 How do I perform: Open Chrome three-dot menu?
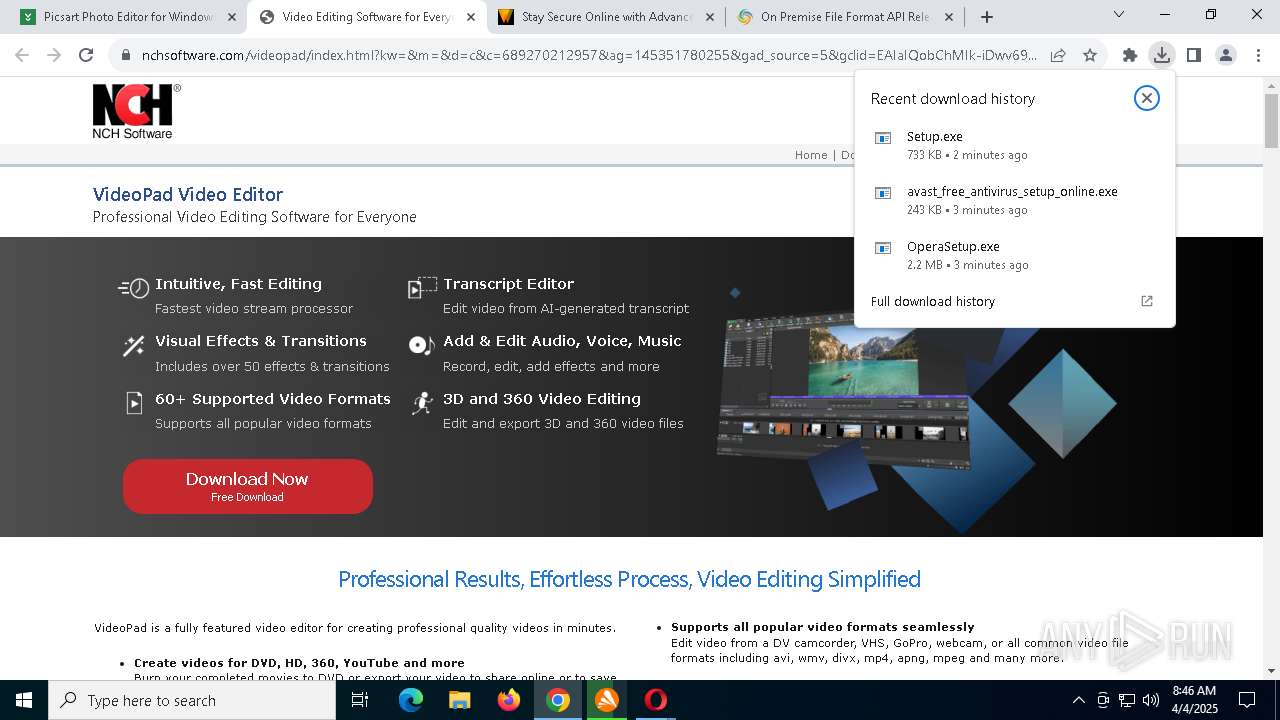(1257, 55)
